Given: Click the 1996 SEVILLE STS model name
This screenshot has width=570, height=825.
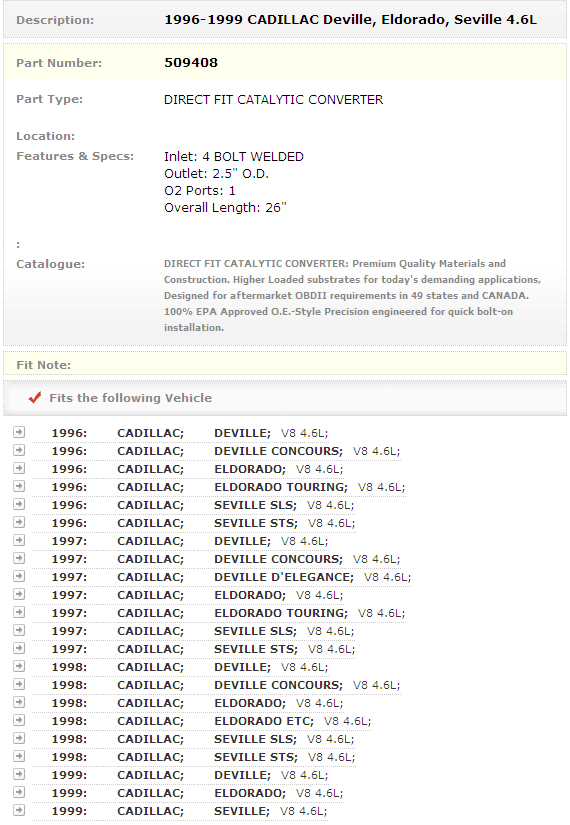Looking at the screenshot, I should pyautogui.click(x=256, y=523).
